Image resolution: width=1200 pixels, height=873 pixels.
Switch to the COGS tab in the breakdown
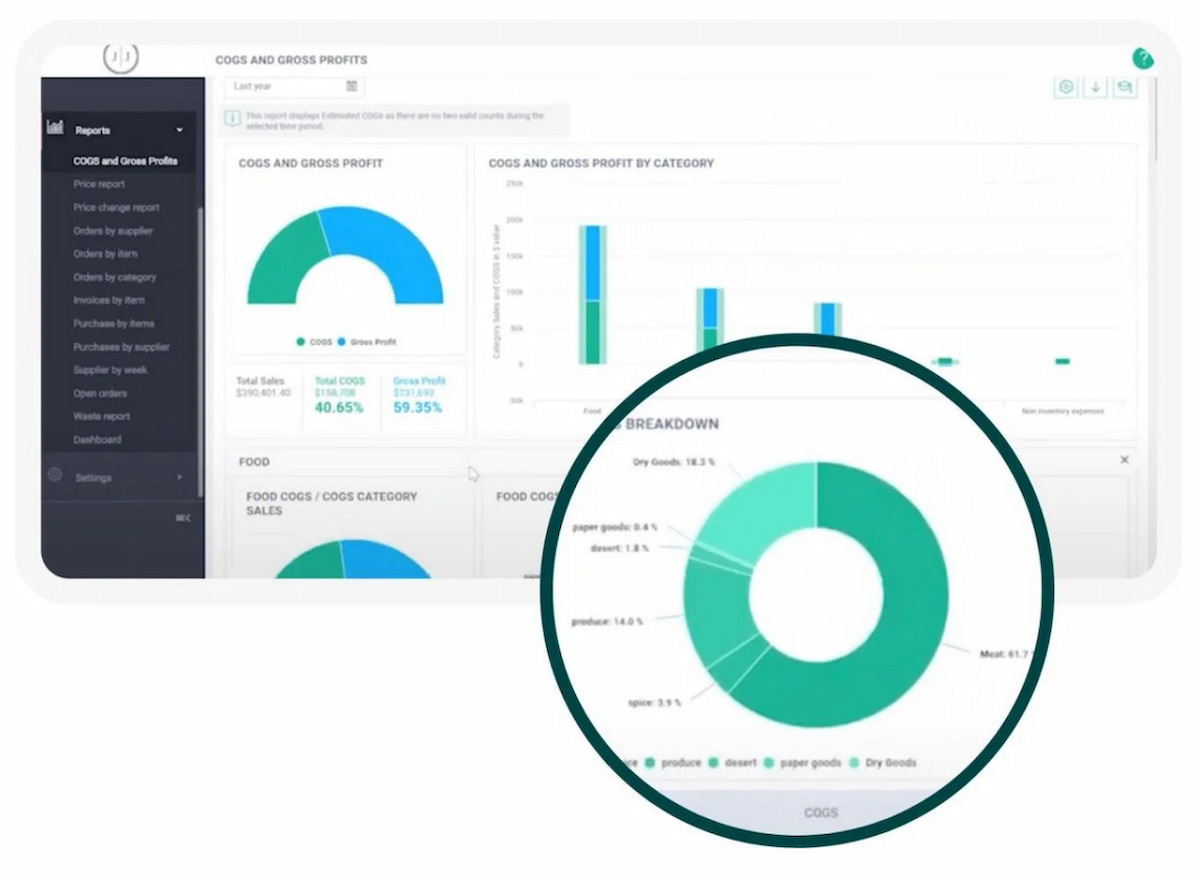click(820, 812)
